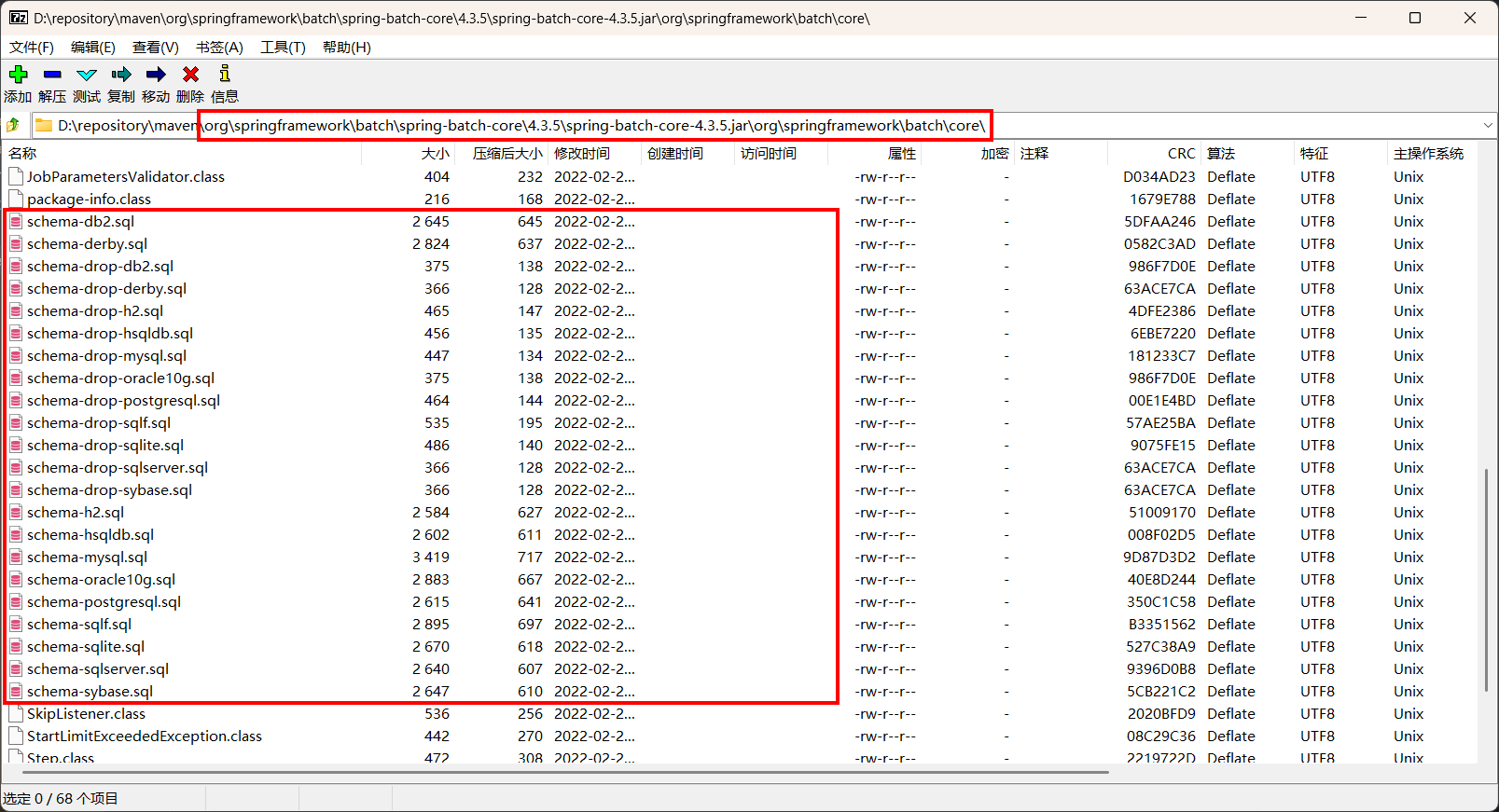Click the Info (信息) toolbar icon
Screen dimensions: 1499x812
click(x=225, y=74)
